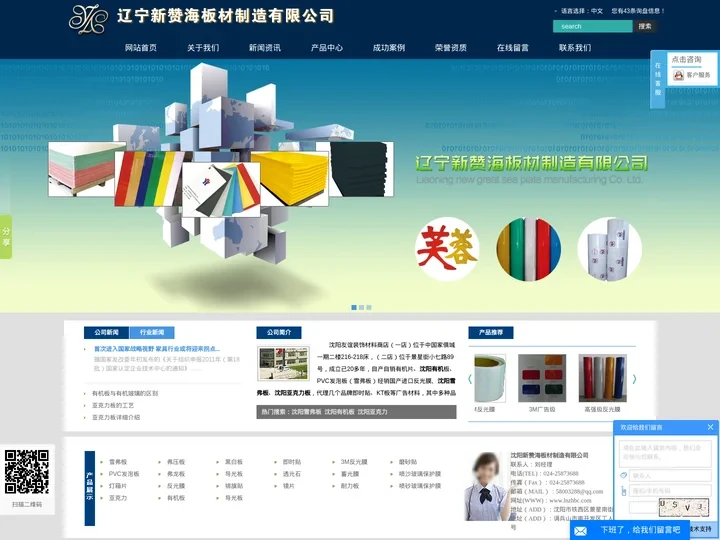Open the 3M反光膜 product category
The image size is (720, 540).
point(354,462)
